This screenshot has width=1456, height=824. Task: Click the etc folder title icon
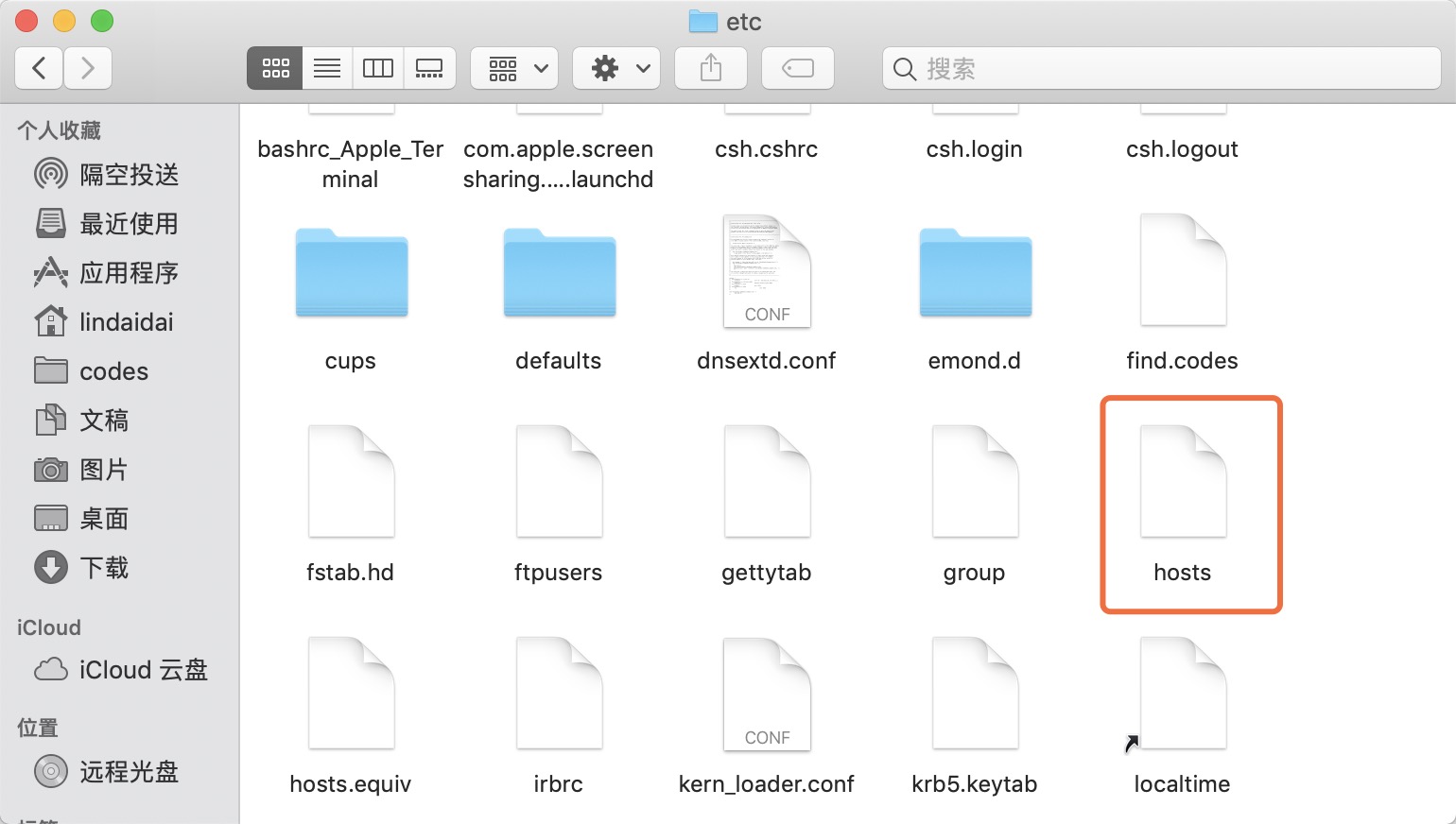pyautogui.click(x=703, y=22)
